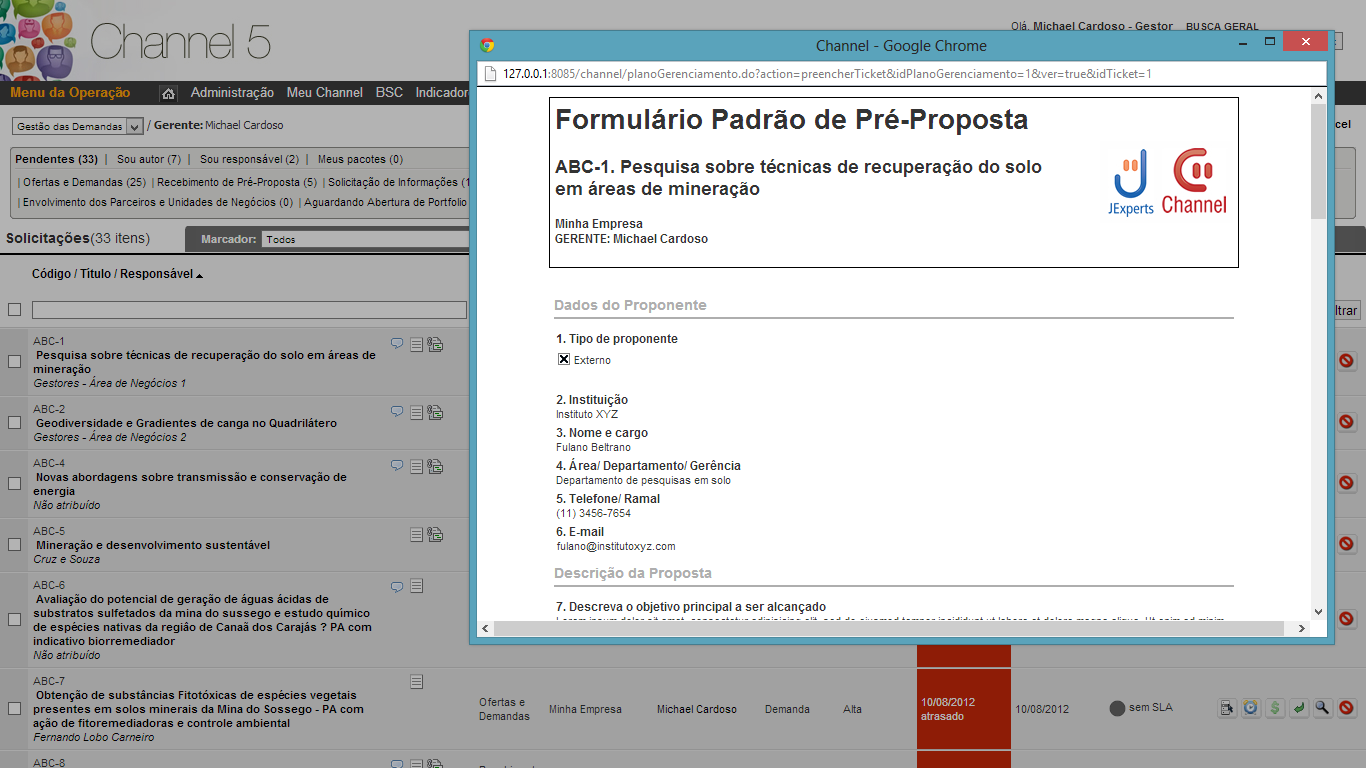Screen dimensions: 1366x768
Task: Click the Channel logo in the form
Action: (1194, 181)
